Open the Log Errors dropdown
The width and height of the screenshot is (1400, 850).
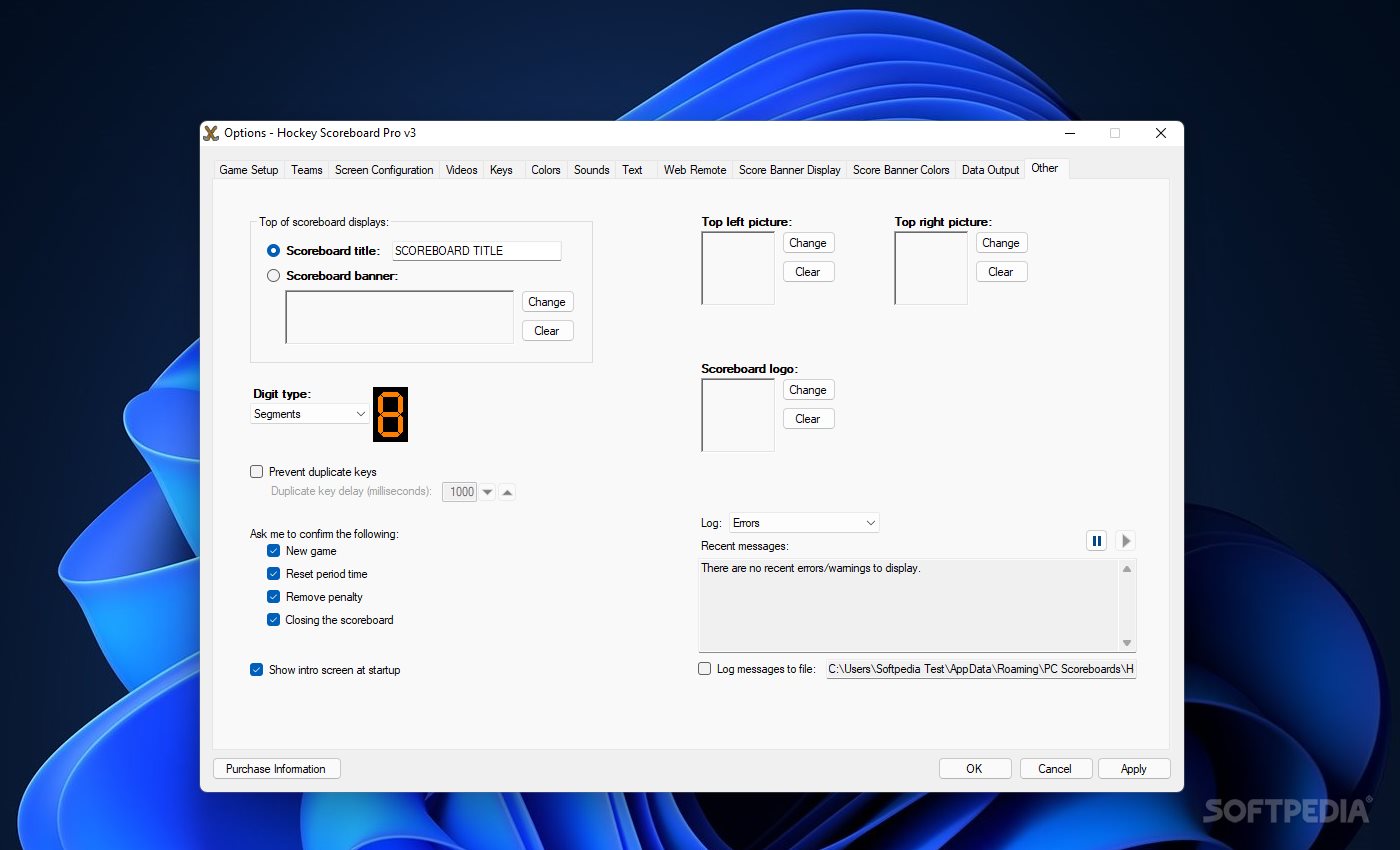click(804, 523)
